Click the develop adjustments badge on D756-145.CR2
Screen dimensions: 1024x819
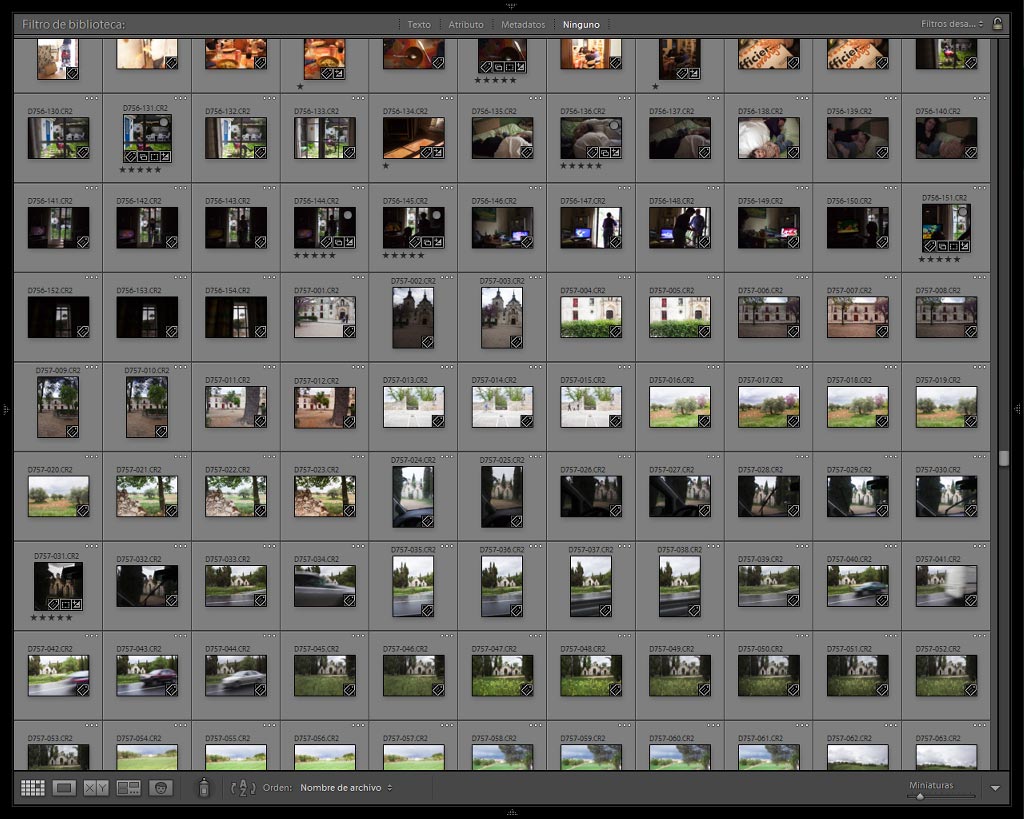pyautogui.click(x=438, y=242)
